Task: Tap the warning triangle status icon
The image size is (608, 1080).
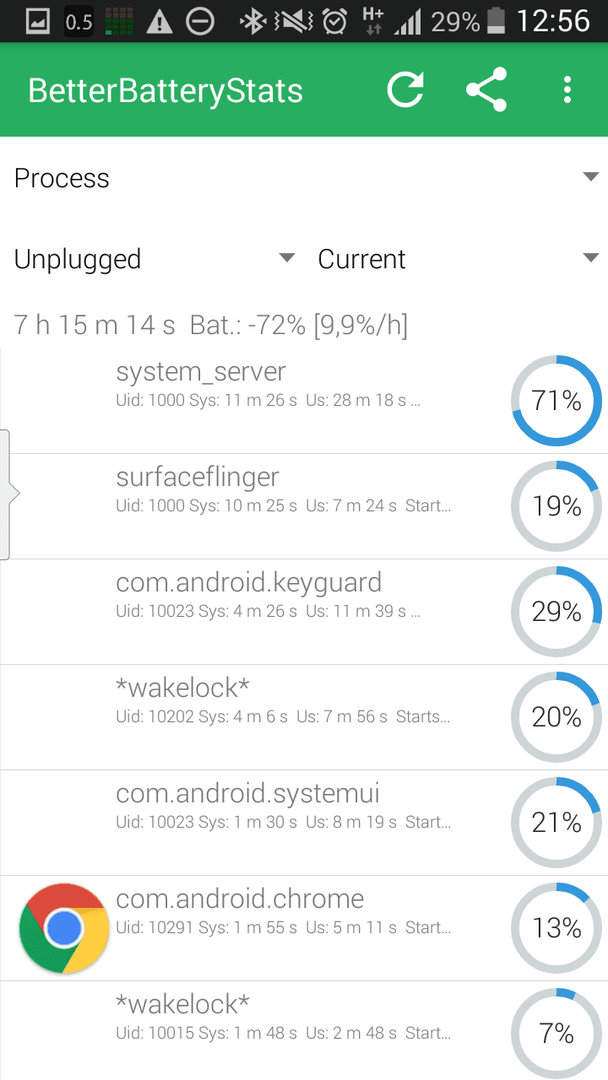Action: pos(159,23)
